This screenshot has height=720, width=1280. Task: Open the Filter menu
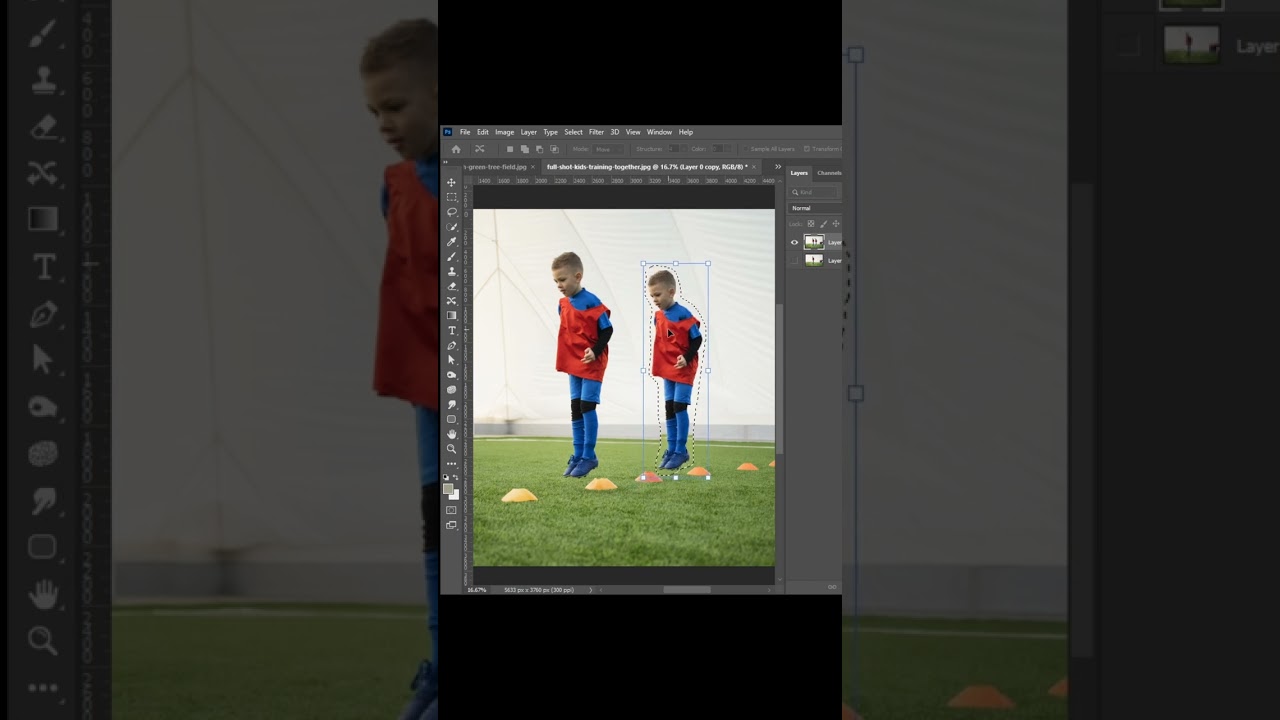[596, 132]
